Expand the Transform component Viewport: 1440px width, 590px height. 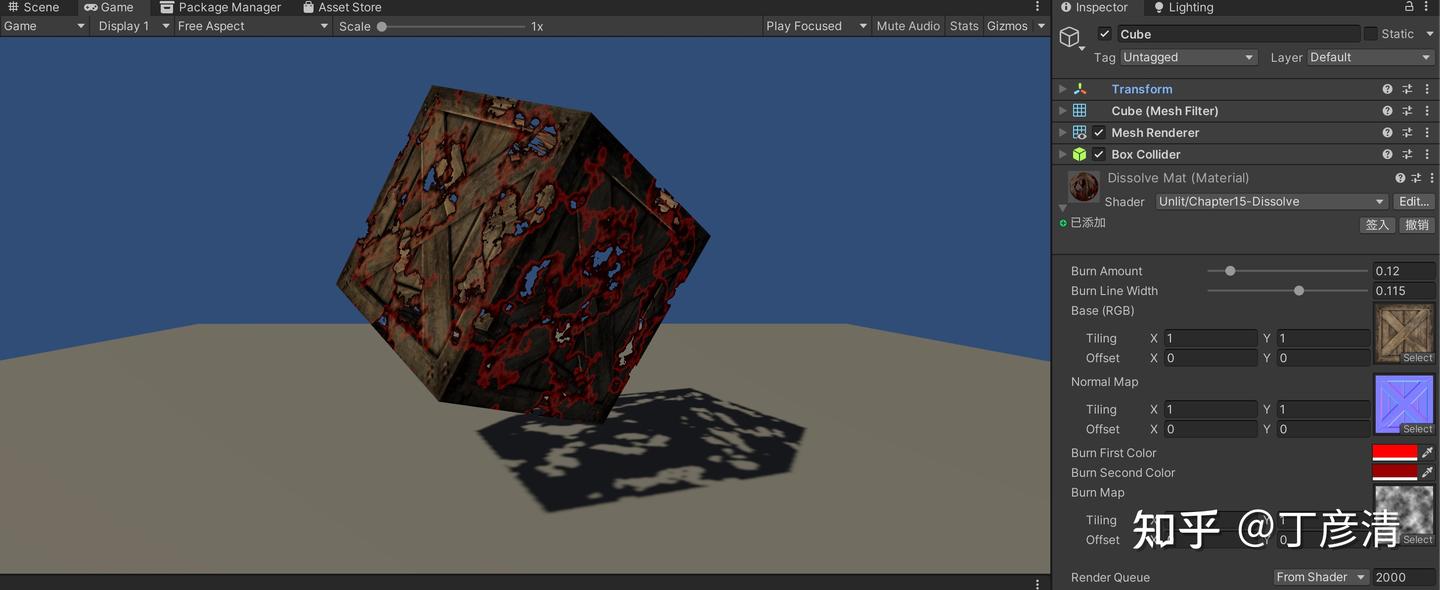click(x=1062, y=88)
